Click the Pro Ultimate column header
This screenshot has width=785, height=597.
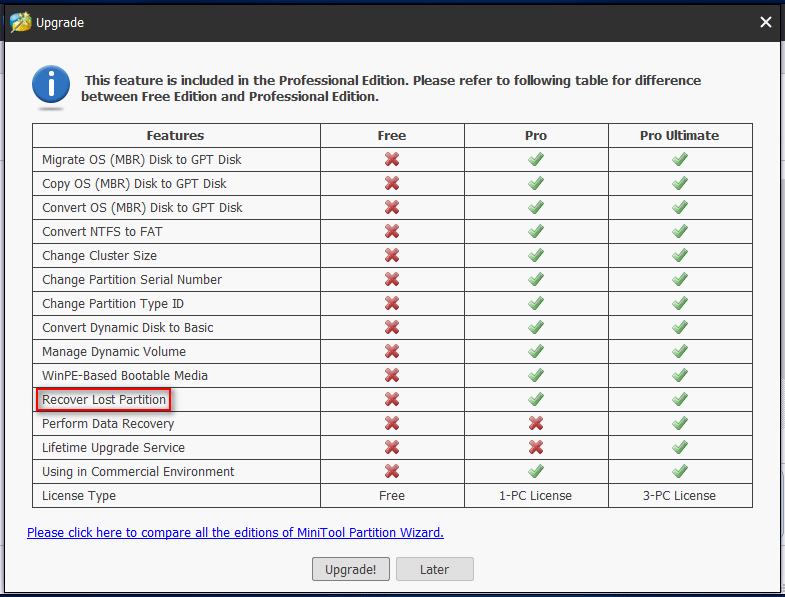point(679,135)
